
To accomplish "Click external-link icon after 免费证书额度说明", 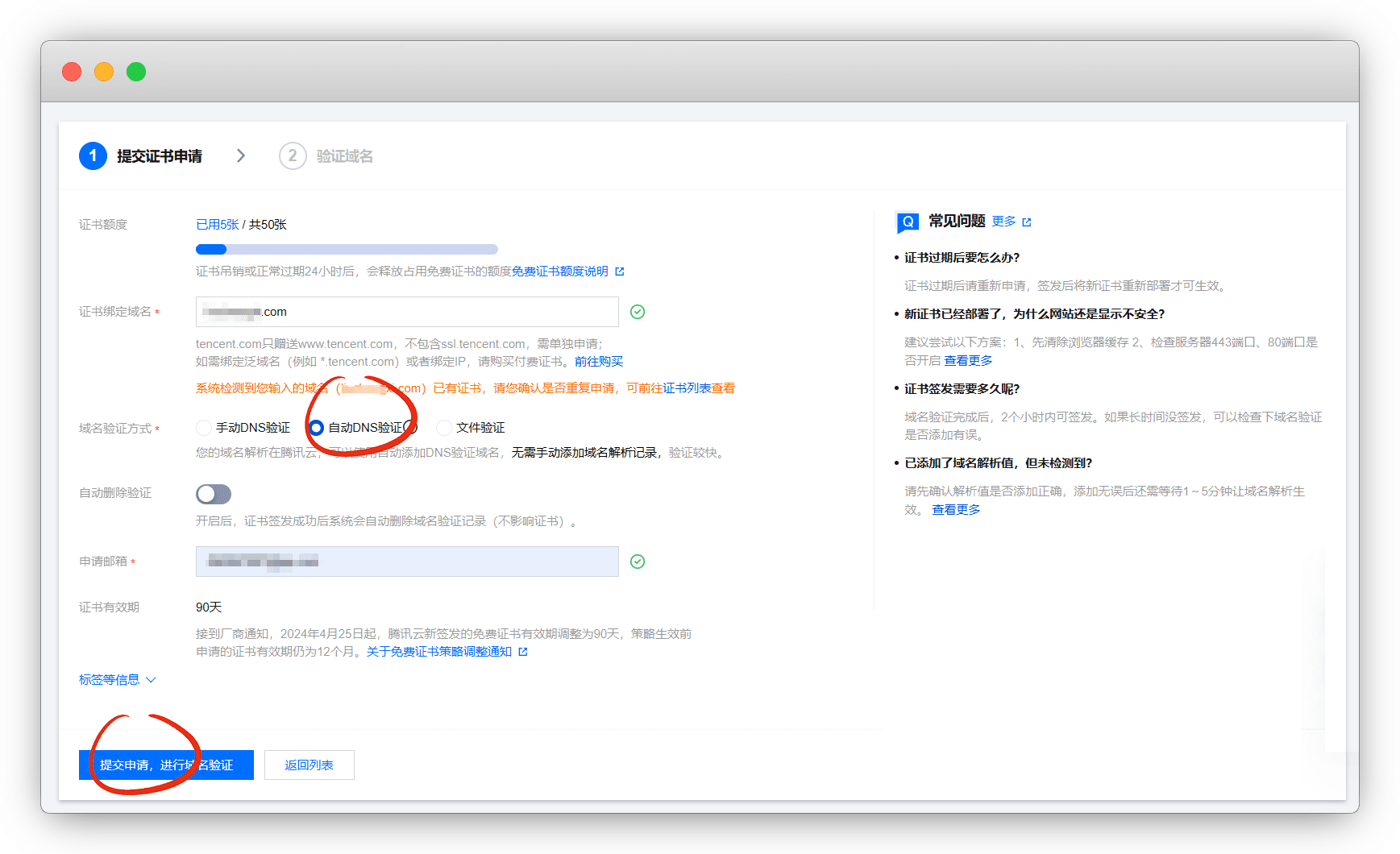I will pyautogui.click(x=620, y=272).
